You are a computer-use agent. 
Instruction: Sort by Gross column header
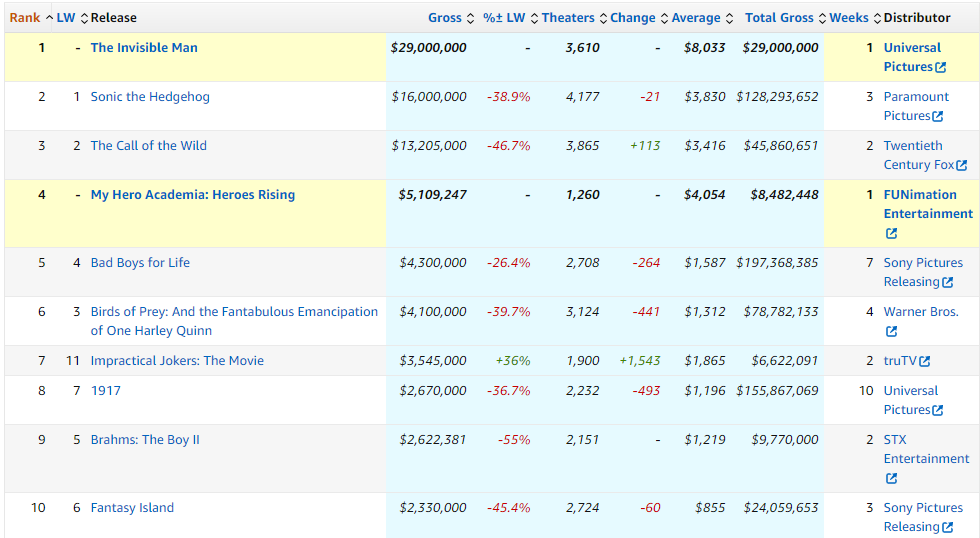coord(445,17)
